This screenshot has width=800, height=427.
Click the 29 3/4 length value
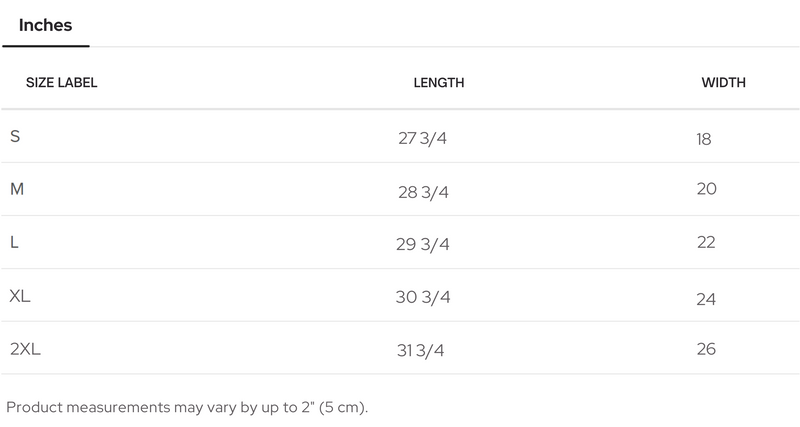tap(423, 245)
